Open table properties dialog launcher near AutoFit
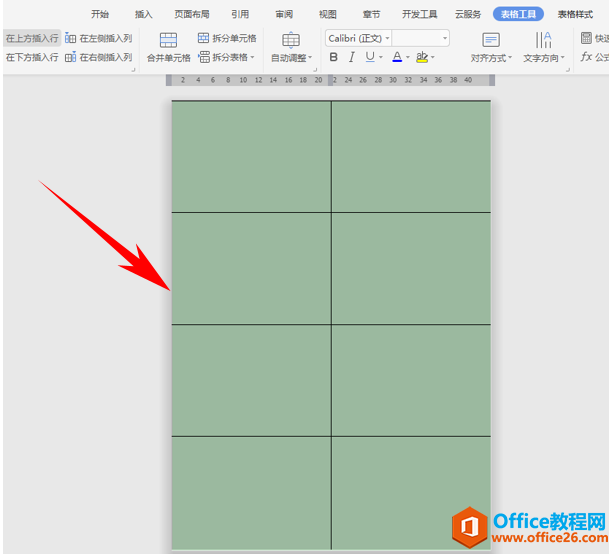This screenshot has width=615, height=555. pyautogui.click(x=315, y=70)
